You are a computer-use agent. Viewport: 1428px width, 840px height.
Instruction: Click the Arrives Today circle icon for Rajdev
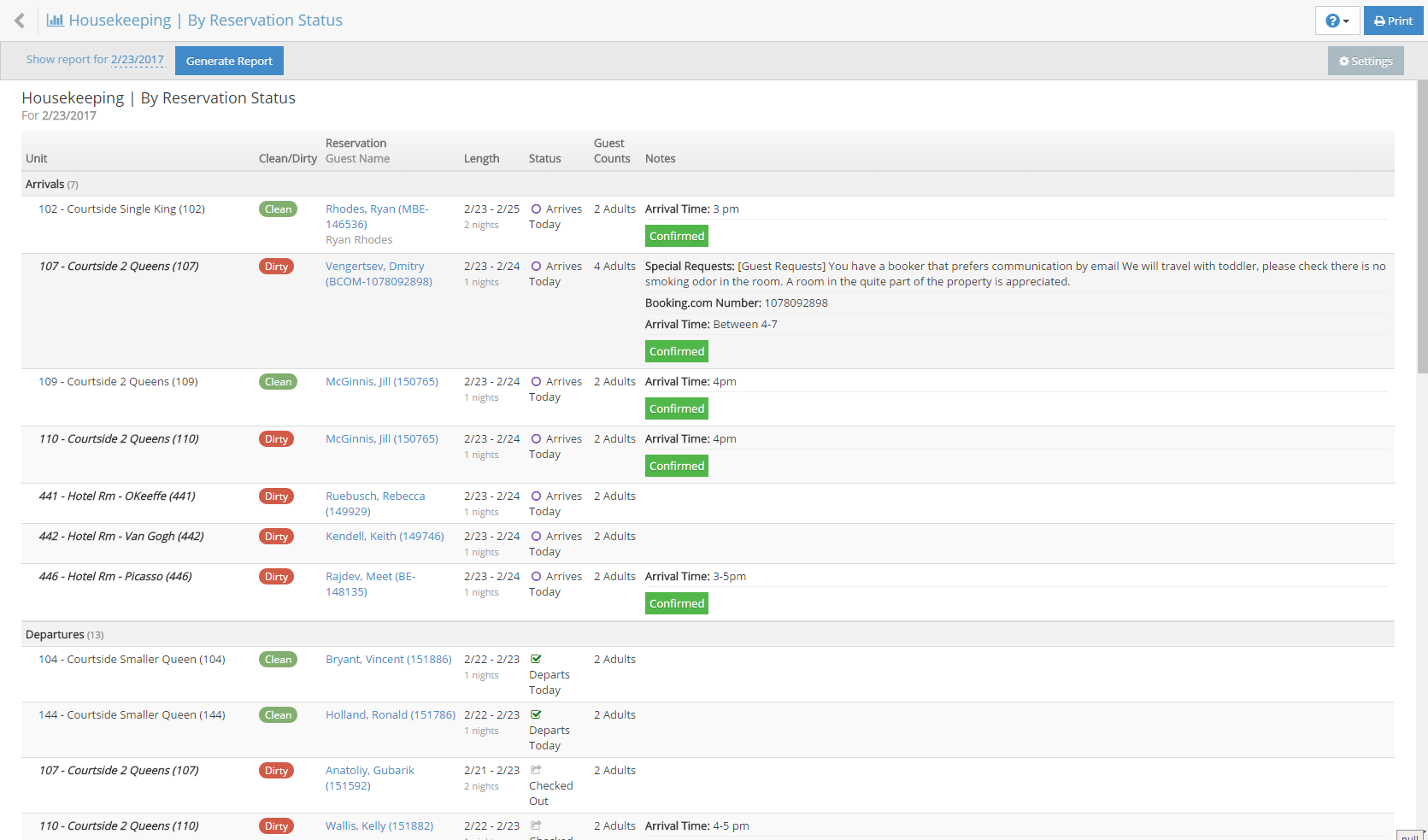[x=536, y=577]
